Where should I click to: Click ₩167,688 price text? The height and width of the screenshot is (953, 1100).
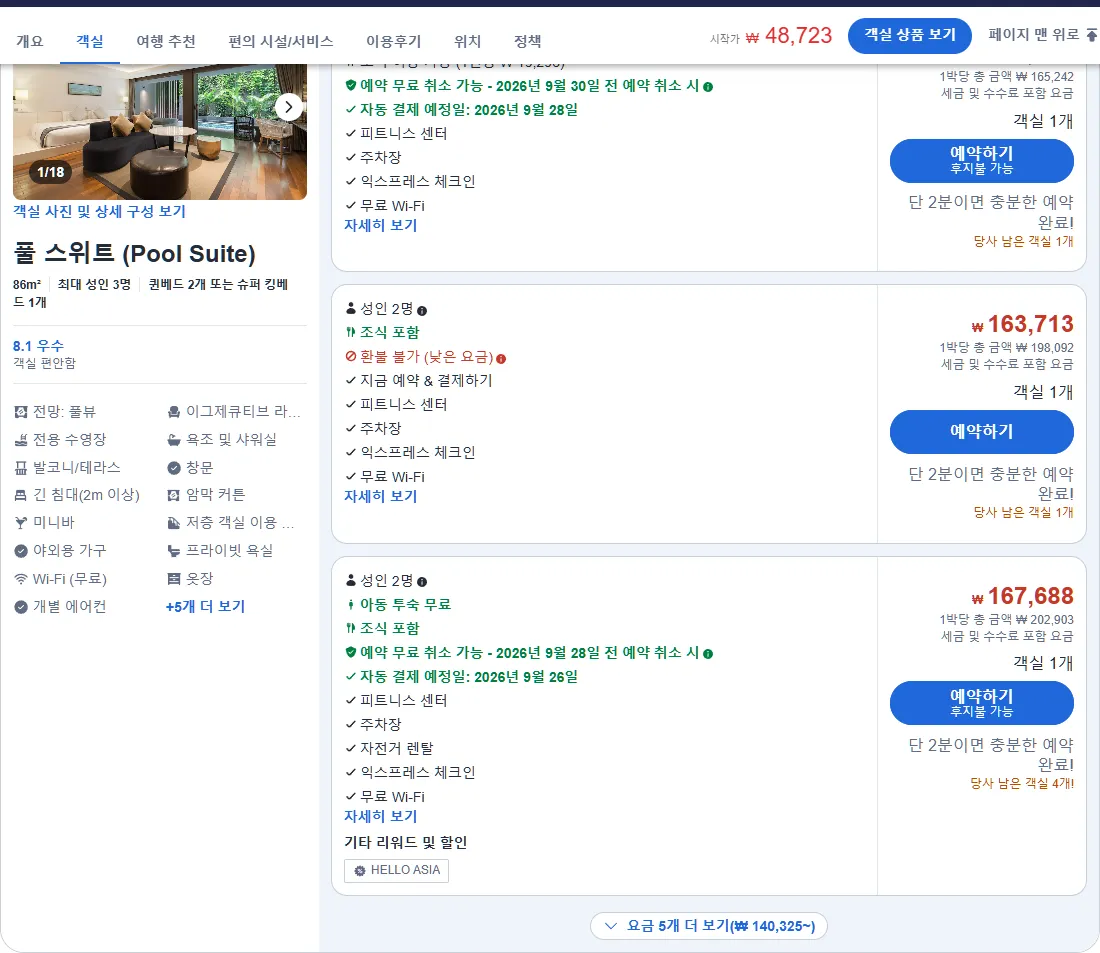tap(1022, 596)
